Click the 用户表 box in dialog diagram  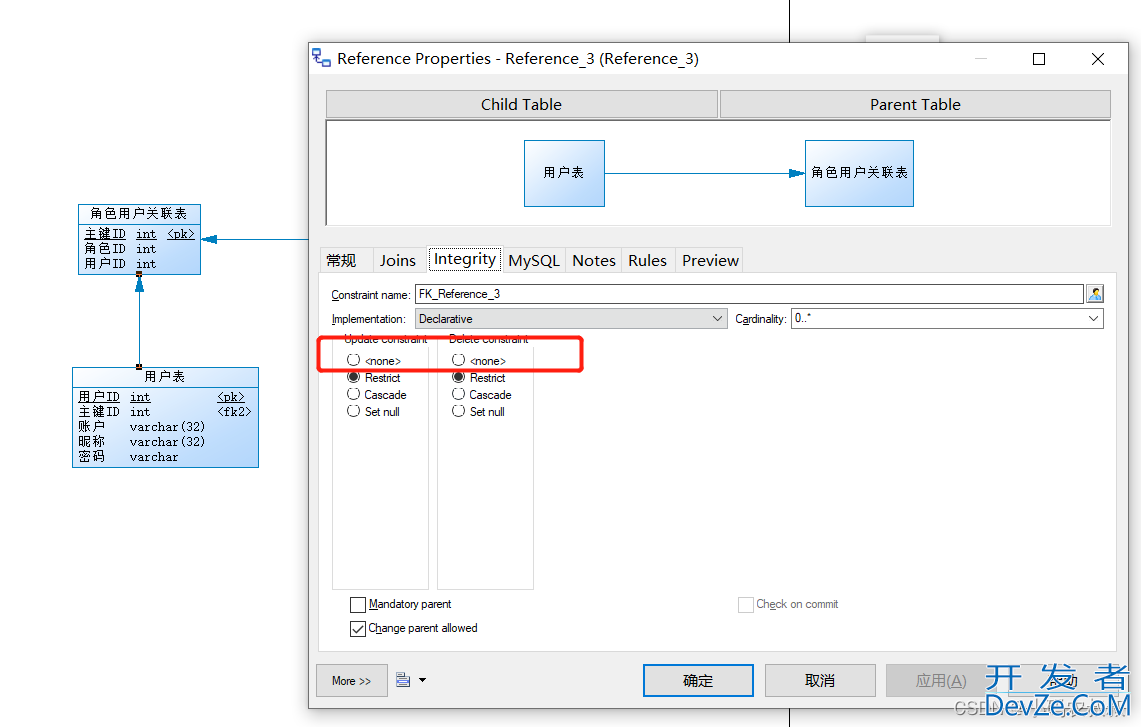565,173
